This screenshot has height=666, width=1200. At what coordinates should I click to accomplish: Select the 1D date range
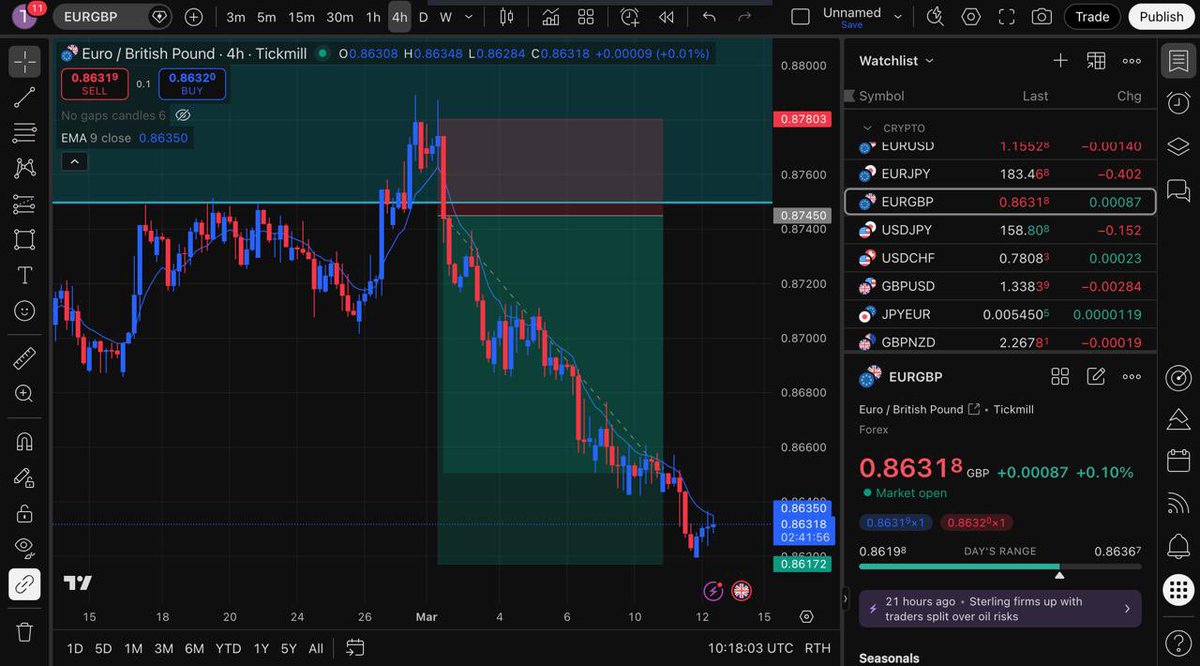click(x=75, y=648)
